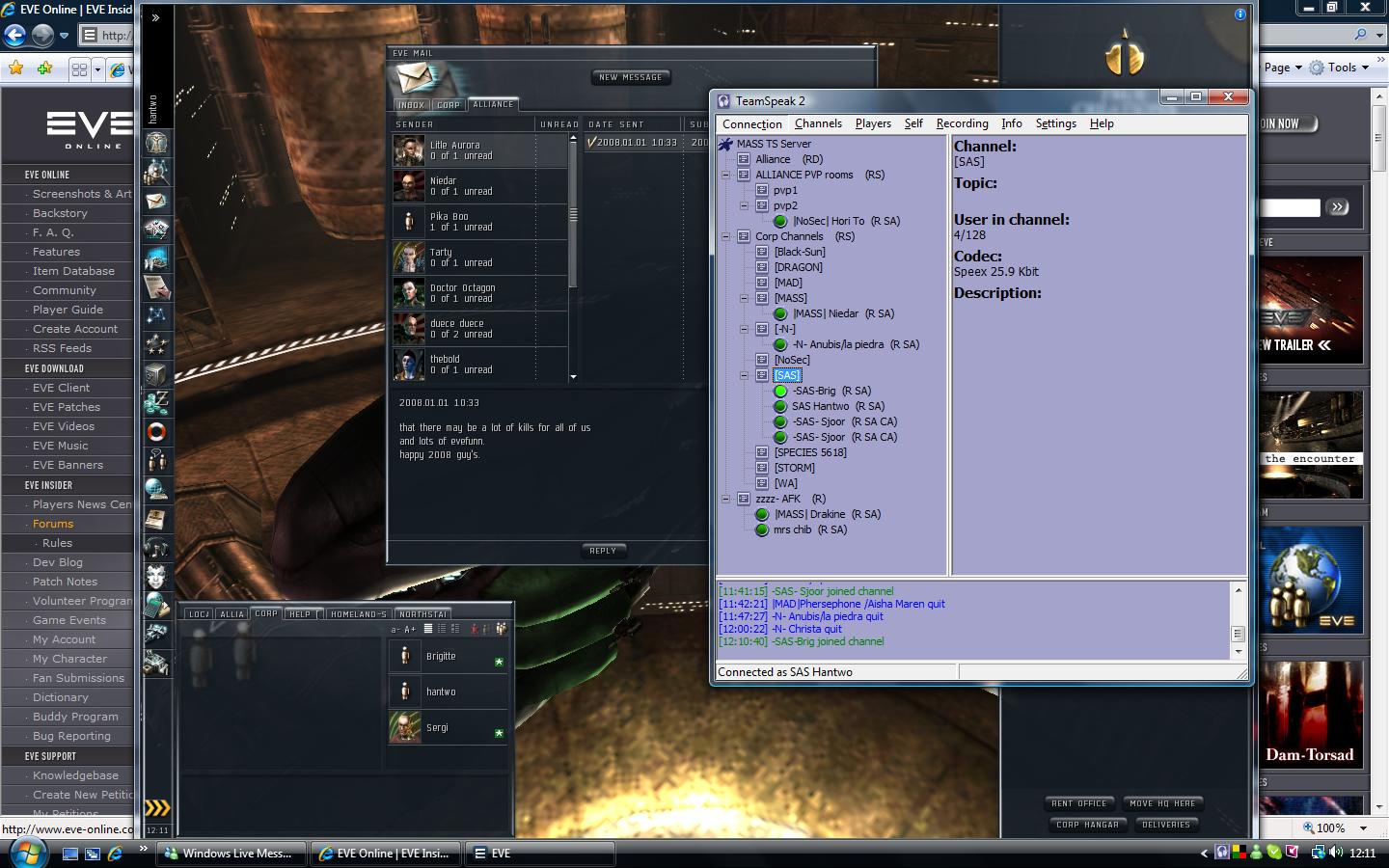
Task: Open the chat member group icon
Action: (501, 629)
